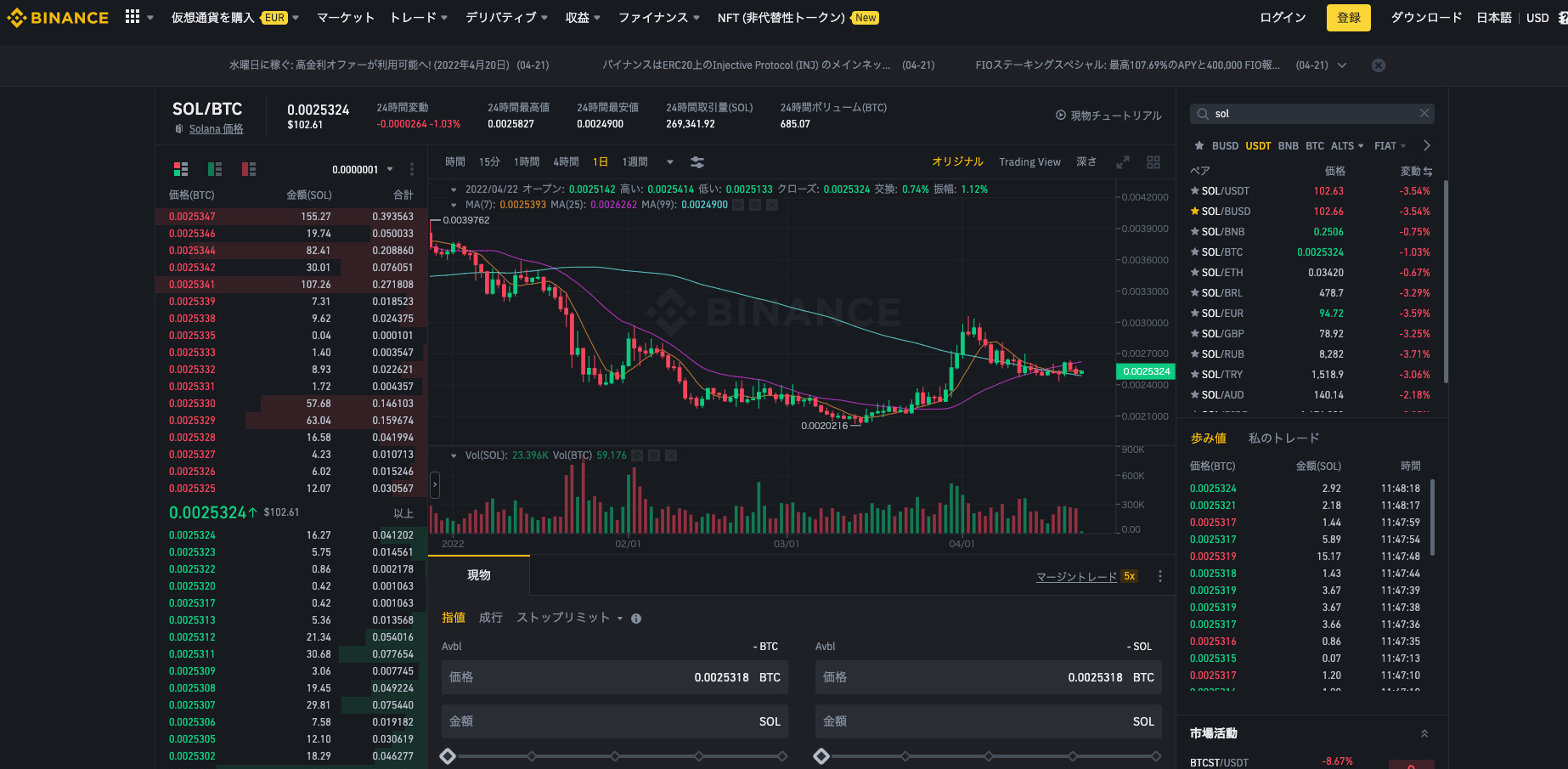Clear the 'sol' search field
The height and width of the screenshot is (769, 1568).
point(1424,114)
